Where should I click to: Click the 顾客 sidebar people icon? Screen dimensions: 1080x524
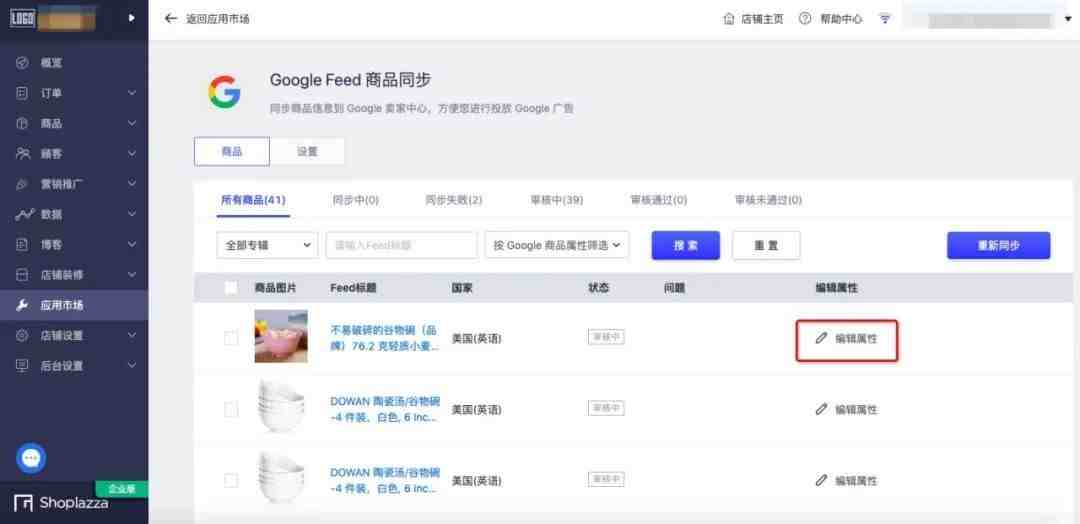pyautogui.click(x=23, y=154)
